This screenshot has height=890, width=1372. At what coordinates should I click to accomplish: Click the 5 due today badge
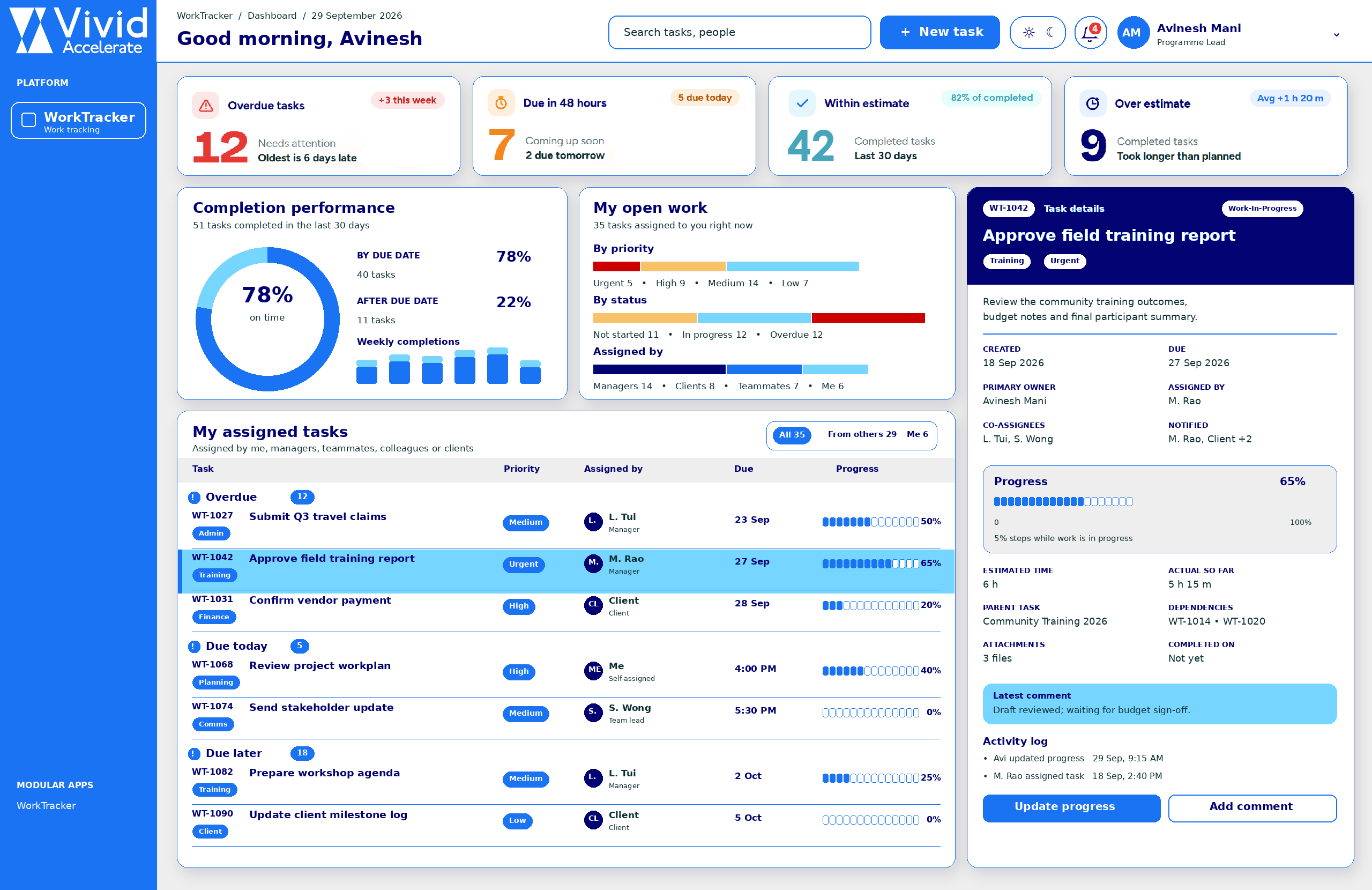704,98
